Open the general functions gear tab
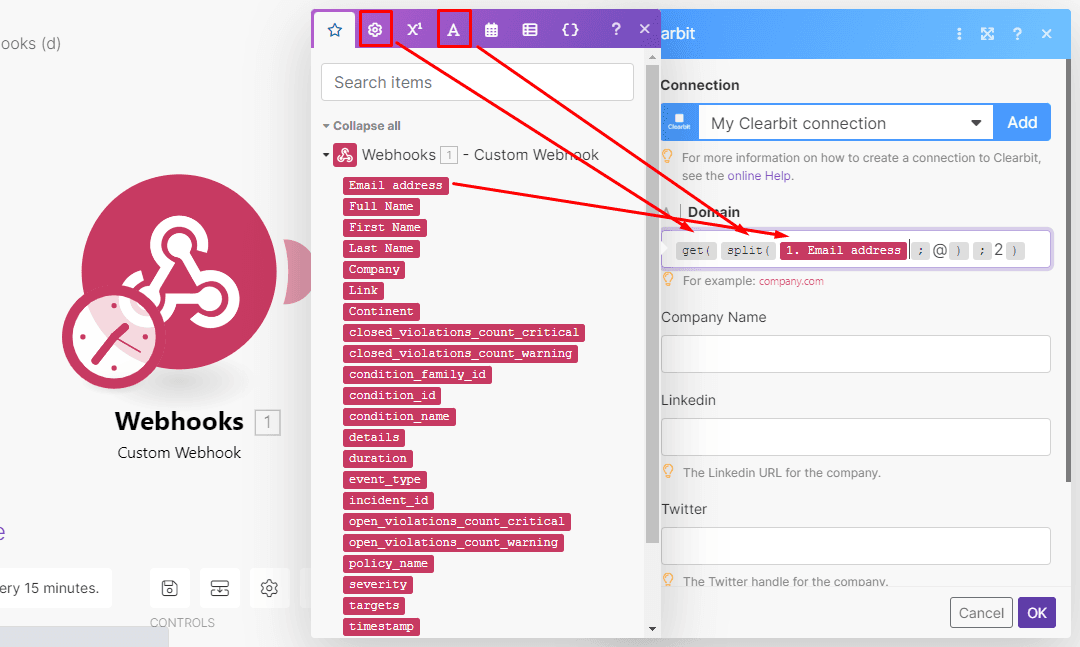The width and height of the screenshot is (1080, 647). (x=375, y=30)
